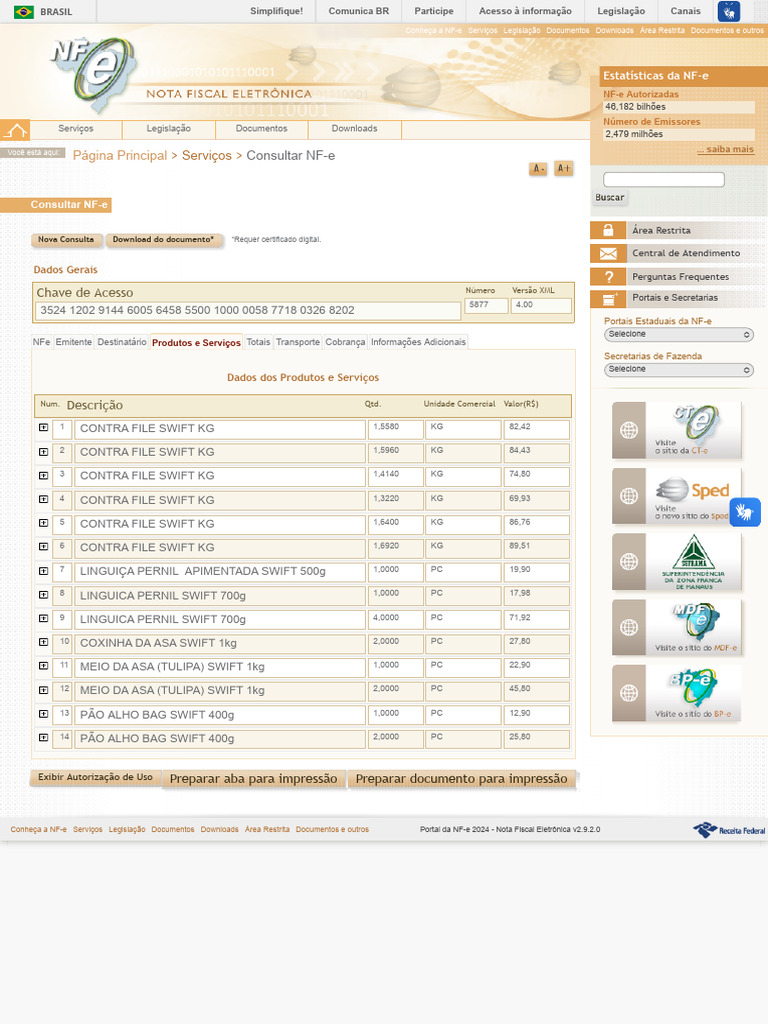Switch to the Cobrança tab
Image resolution: width=768 pixels, height=1024 pixels.
click(345, 342)
